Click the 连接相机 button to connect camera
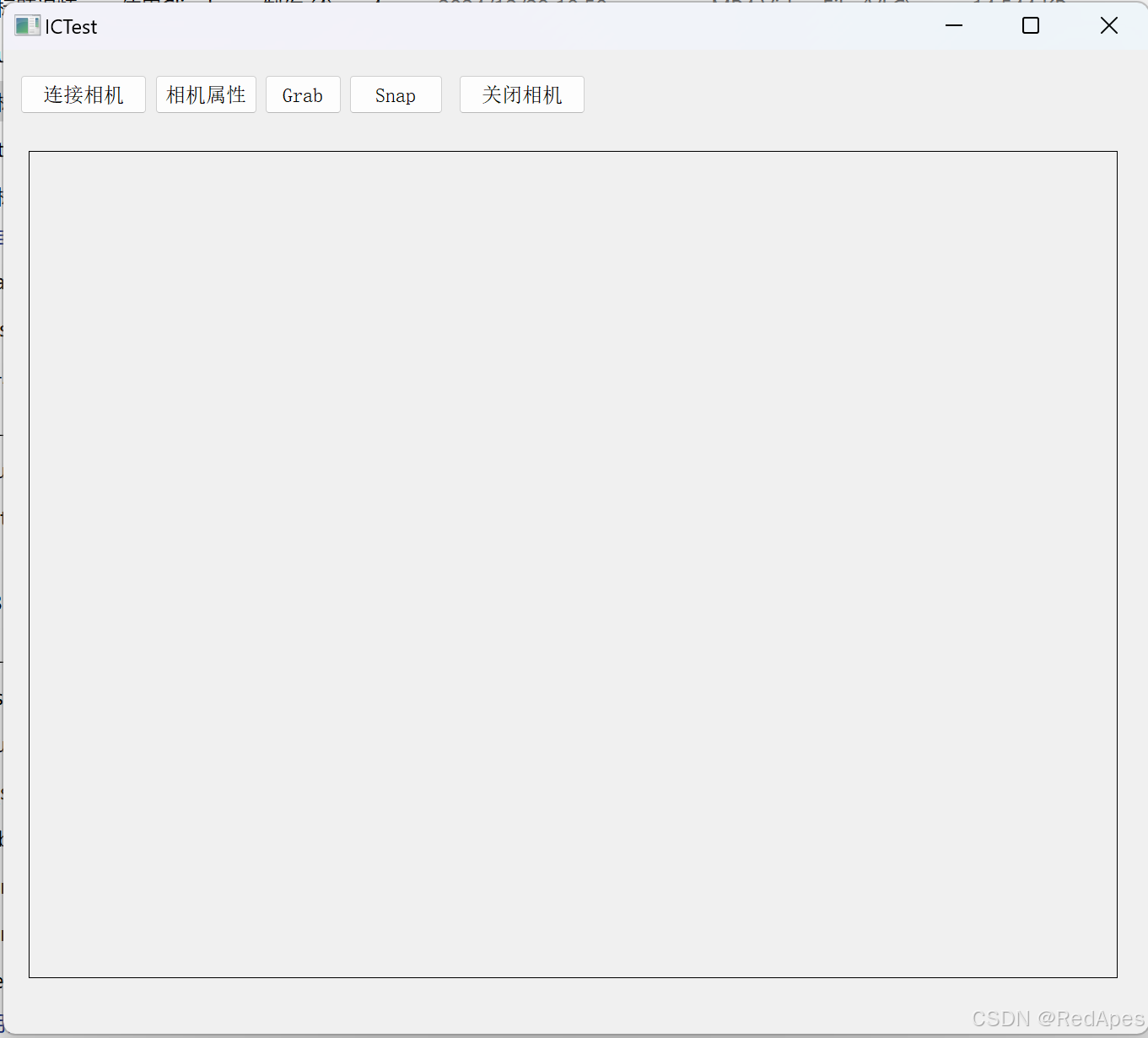1148x1038 pixels. 83,94
